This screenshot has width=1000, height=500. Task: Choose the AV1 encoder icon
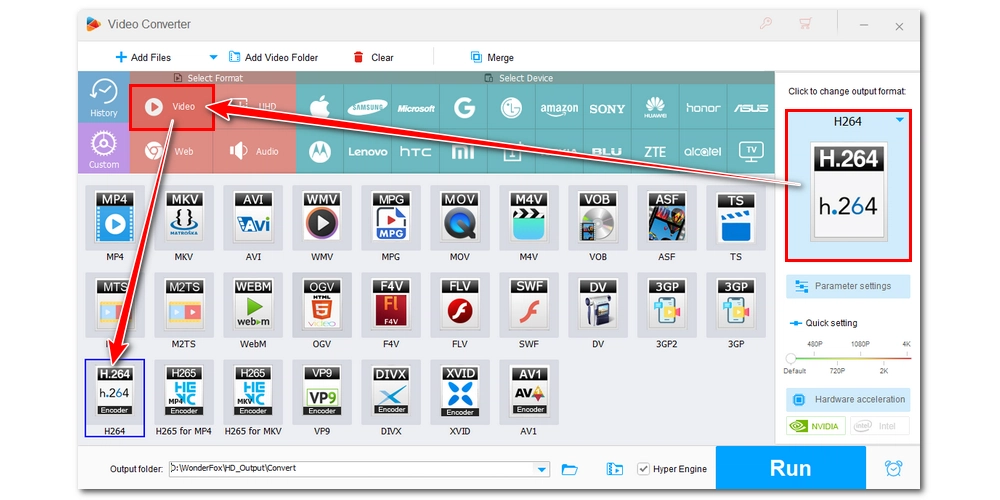[528, 392]
